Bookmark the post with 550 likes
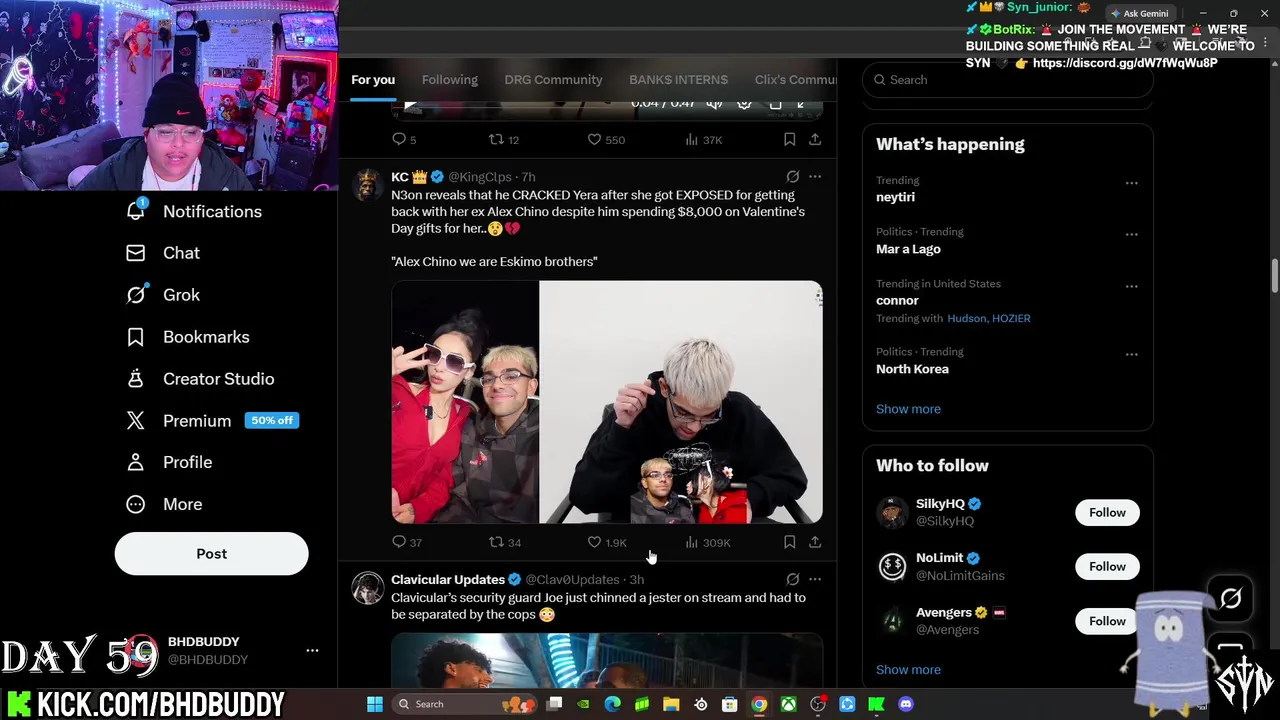The image size is (1280, 720). (789, 140)
